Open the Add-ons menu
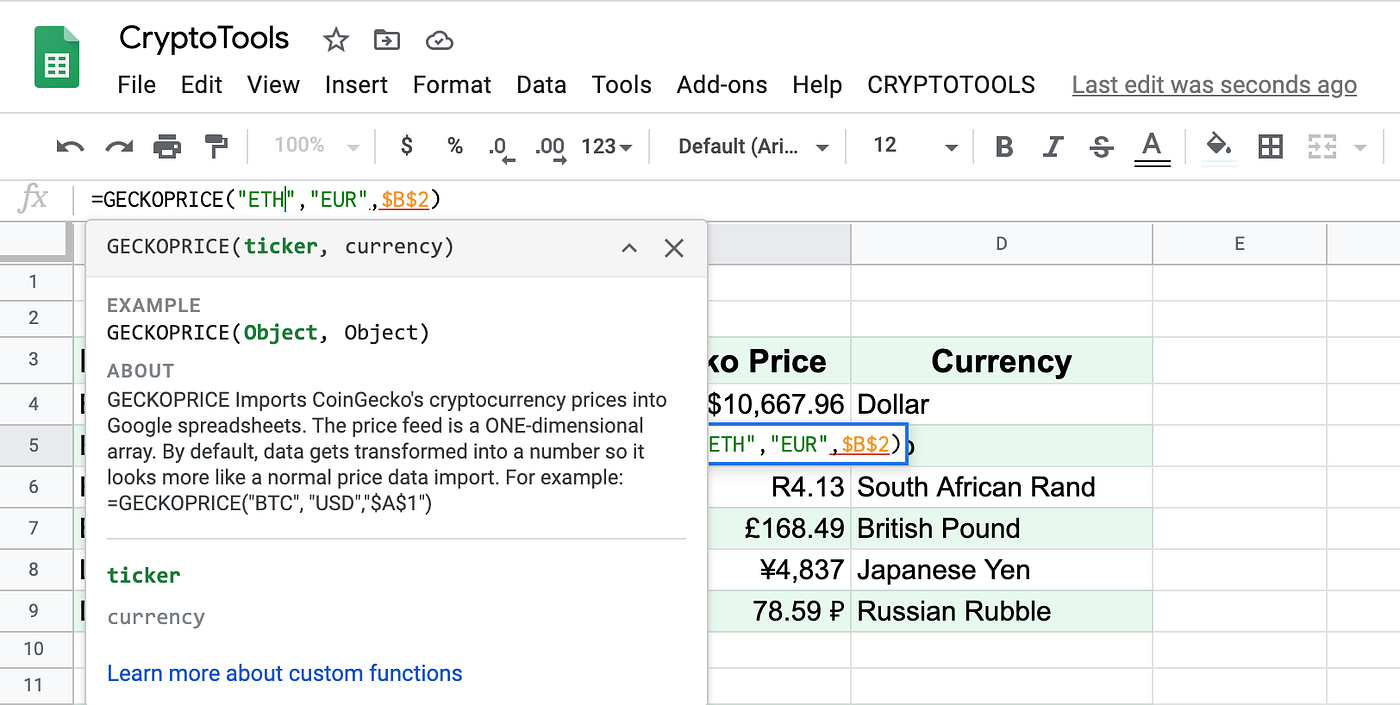The image size is (1400, 705). coord(722,85)
